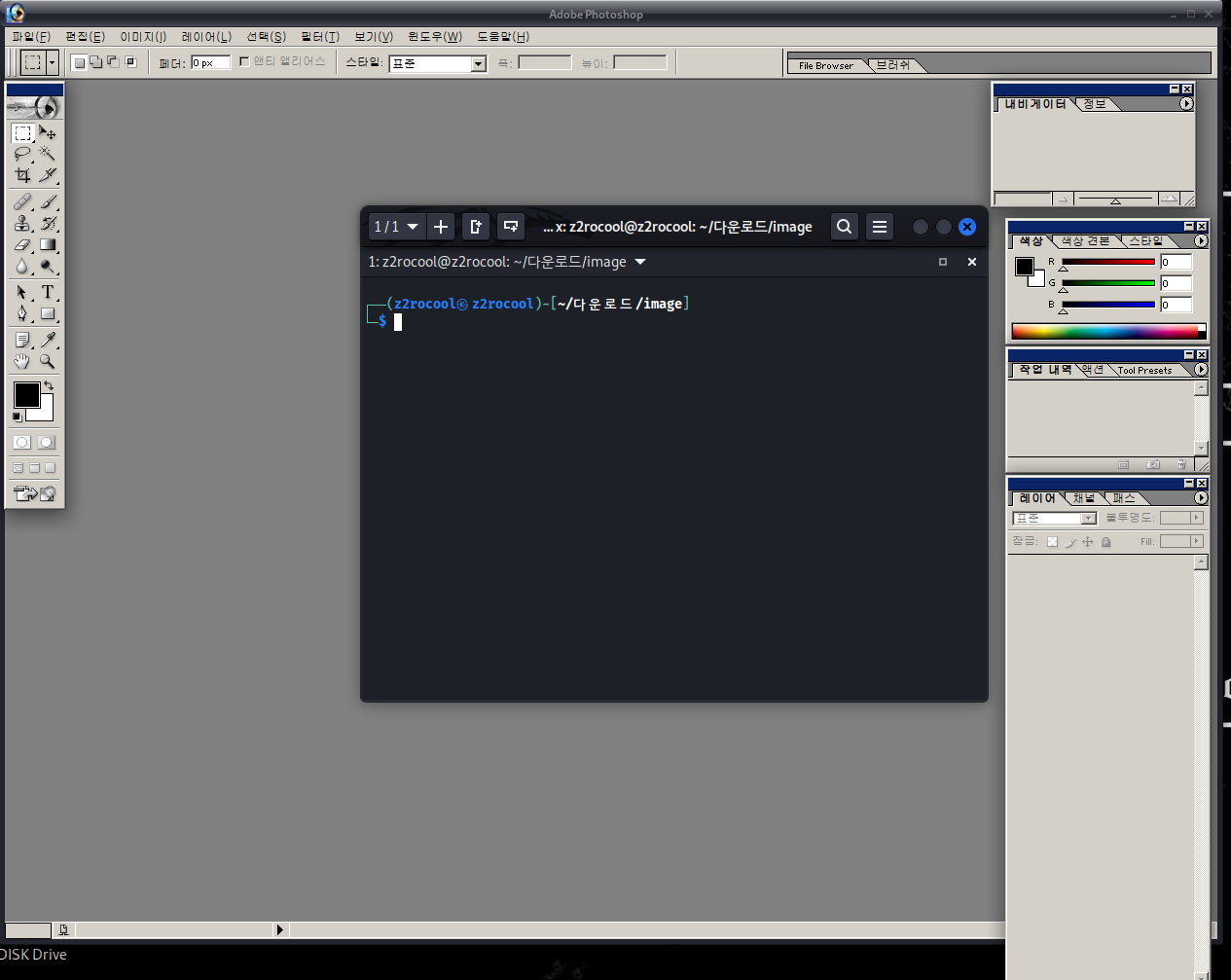
Task: Select the Slice tool
Action: pos(47,175)
